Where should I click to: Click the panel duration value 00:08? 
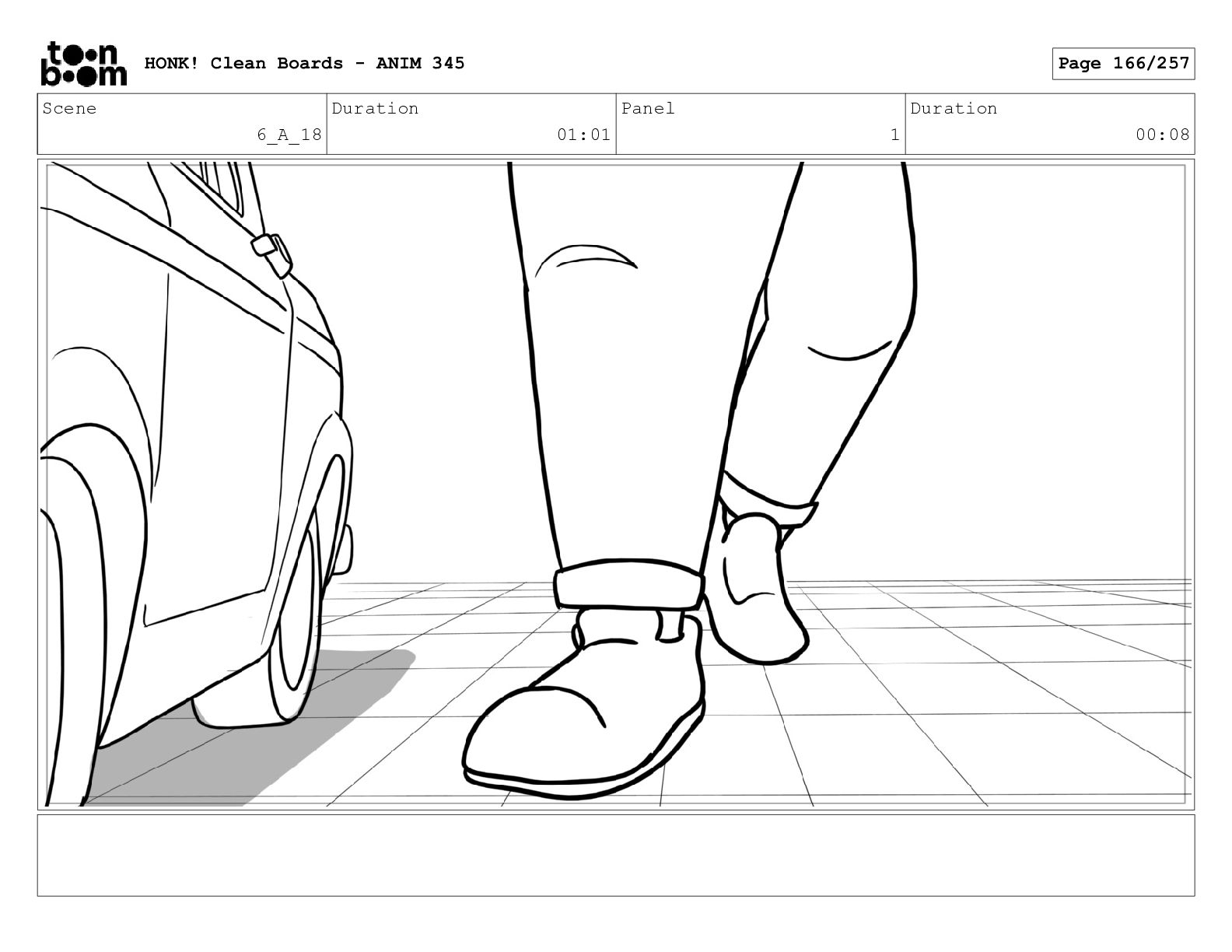pyautogui.click(x=1162, y=135)
